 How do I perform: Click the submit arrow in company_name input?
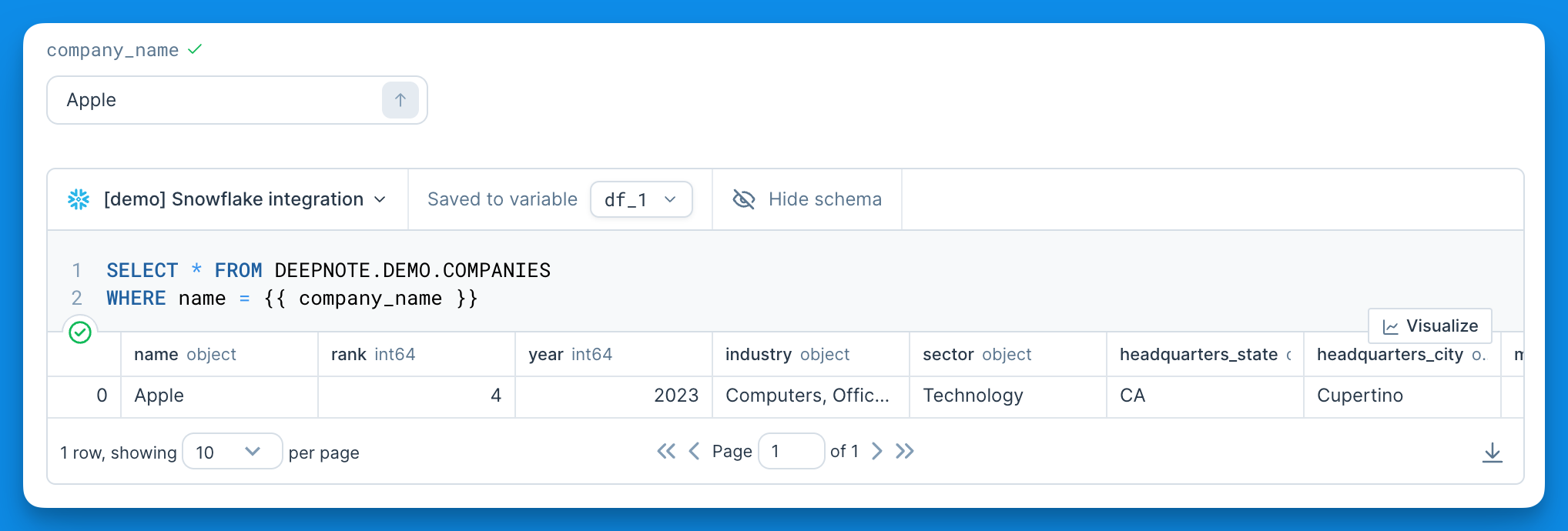[x=400, y=100]
